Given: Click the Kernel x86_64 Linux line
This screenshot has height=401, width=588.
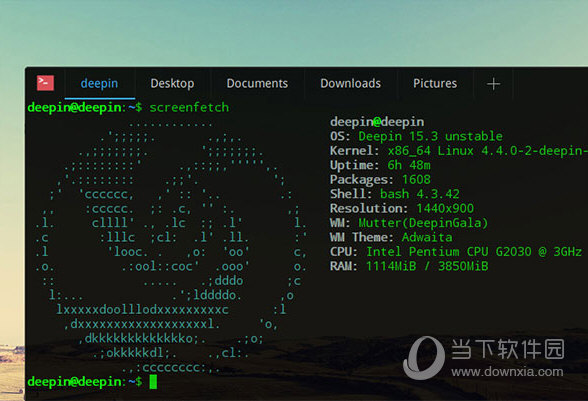Looking at the screenshot, I should 459,151.
